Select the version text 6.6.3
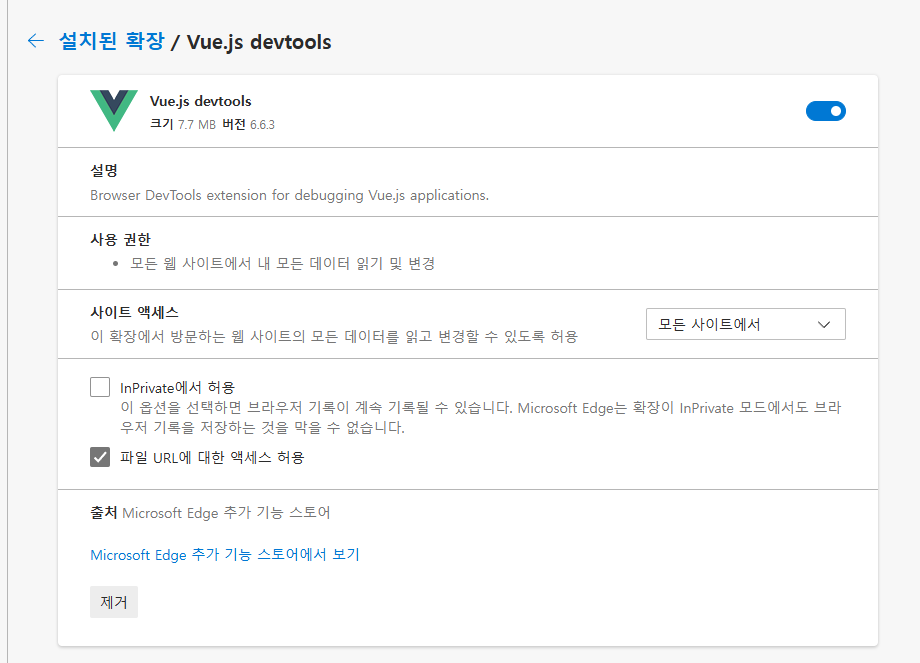Screen dimensions: 920x663 pos(262,125)
